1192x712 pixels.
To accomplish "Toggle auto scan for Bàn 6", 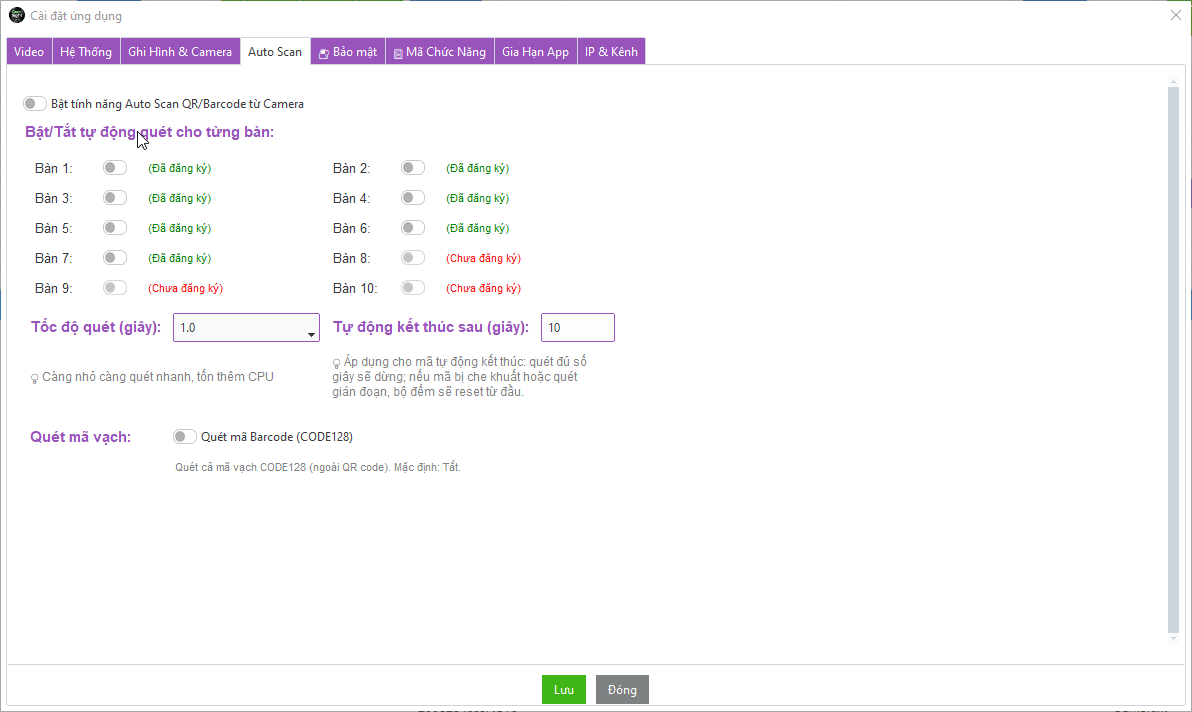I will [413, 228].
